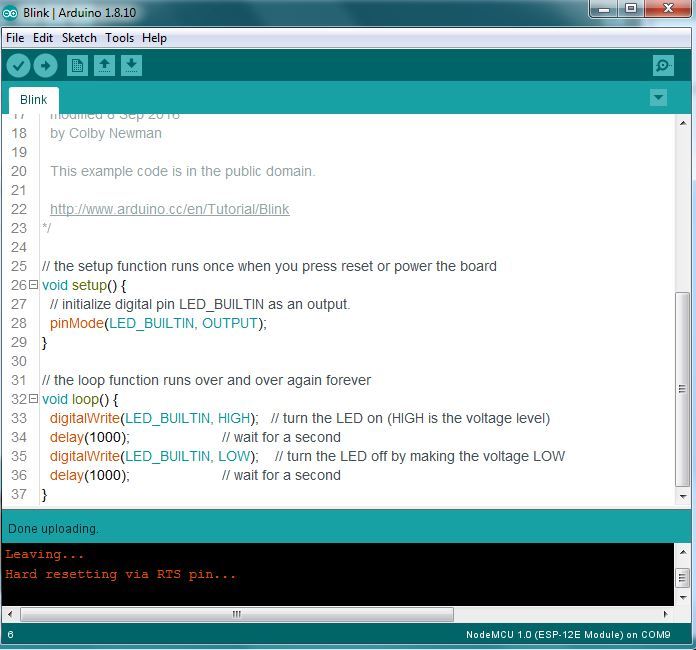
Task: Click 'This example code is in the public domain' line
Action: click(x=182, y=171)
